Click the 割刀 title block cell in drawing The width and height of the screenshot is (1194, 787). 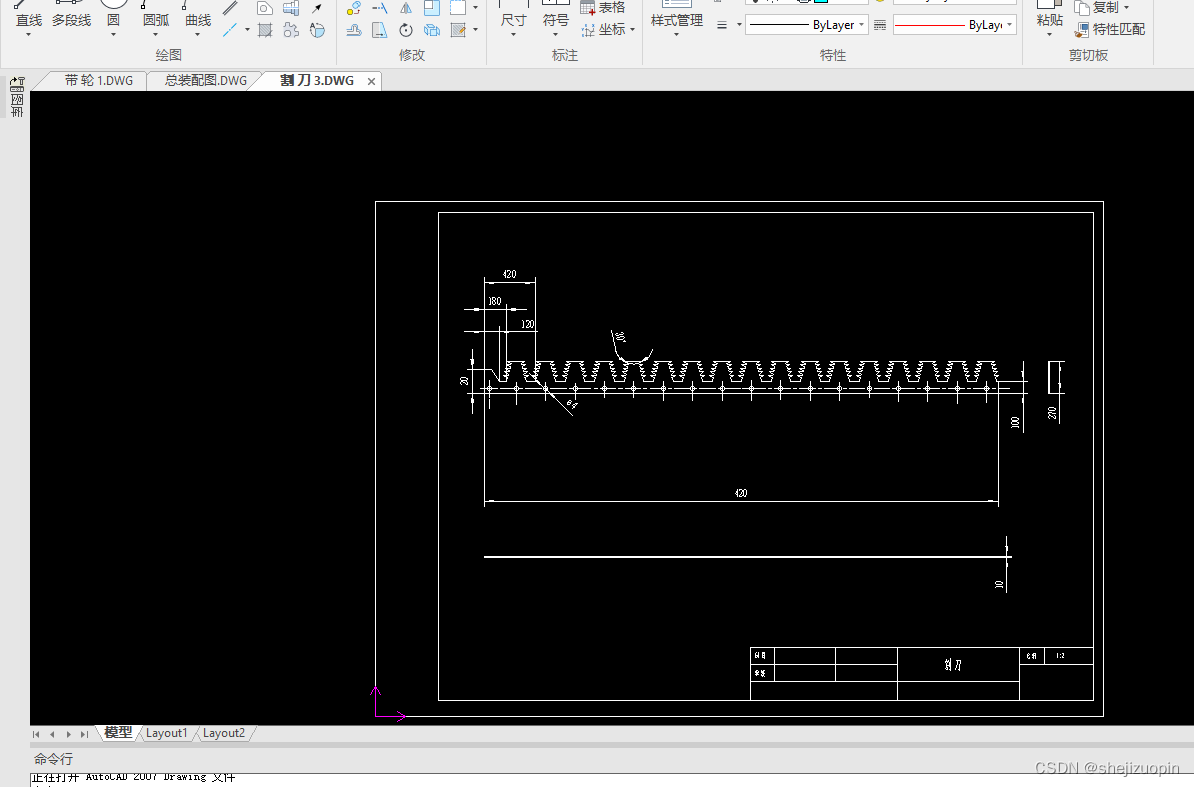click(958, 664)
